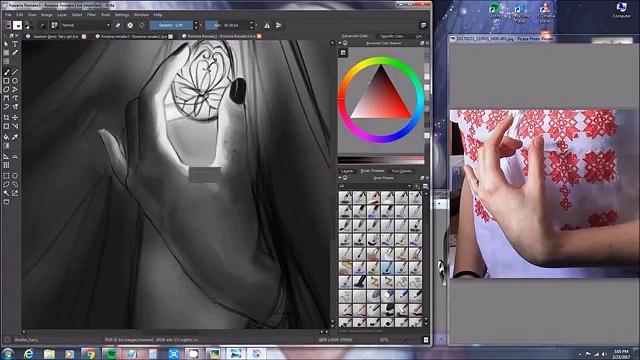
Task: Collapse the Brush Presets docker arrow
Action: (x=340, y=178)
